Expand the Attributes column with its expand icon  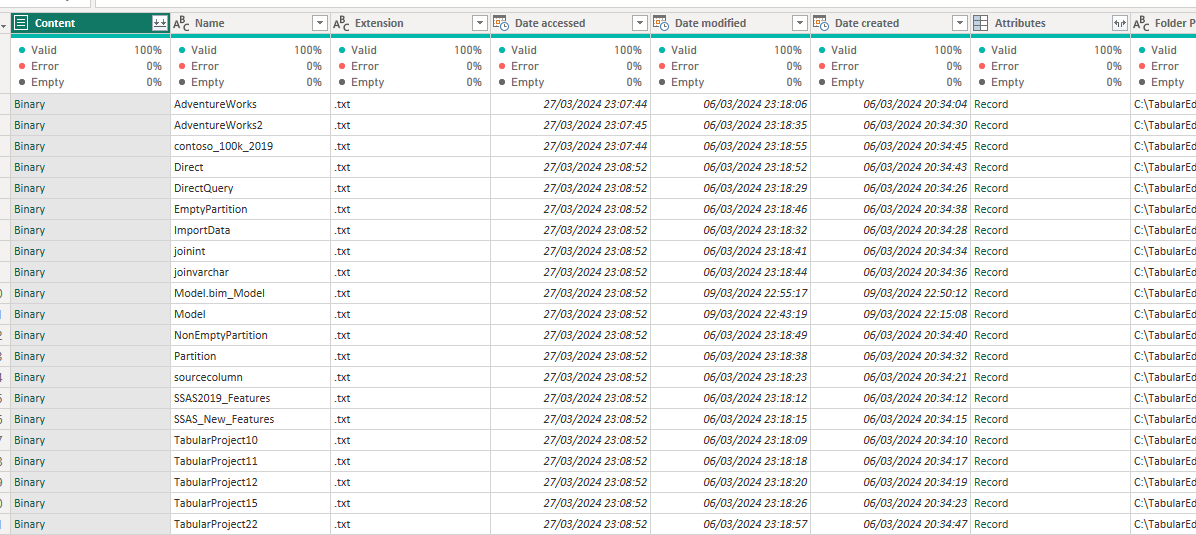click(x=1120, y=24)
